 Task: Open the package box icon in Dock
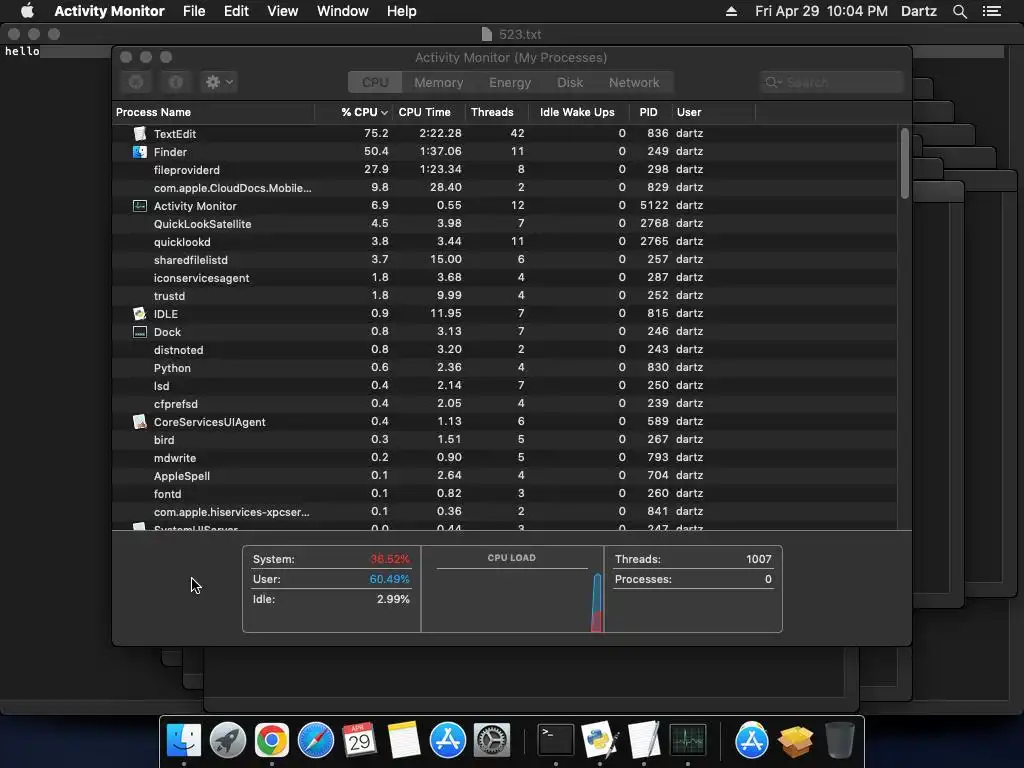[795, 740]
